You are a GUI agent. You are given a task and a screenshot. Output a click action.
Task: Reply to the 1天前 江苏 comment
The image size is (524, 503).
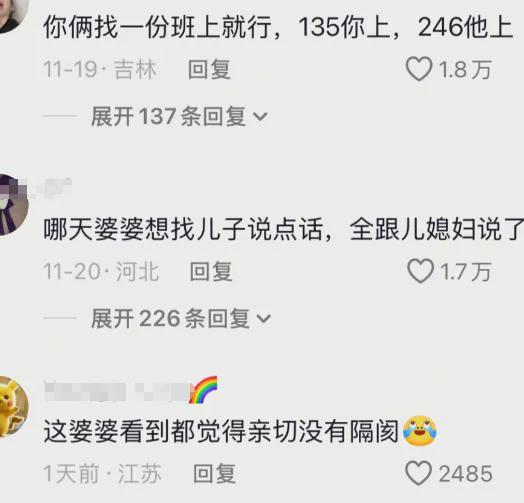(215, 473)
